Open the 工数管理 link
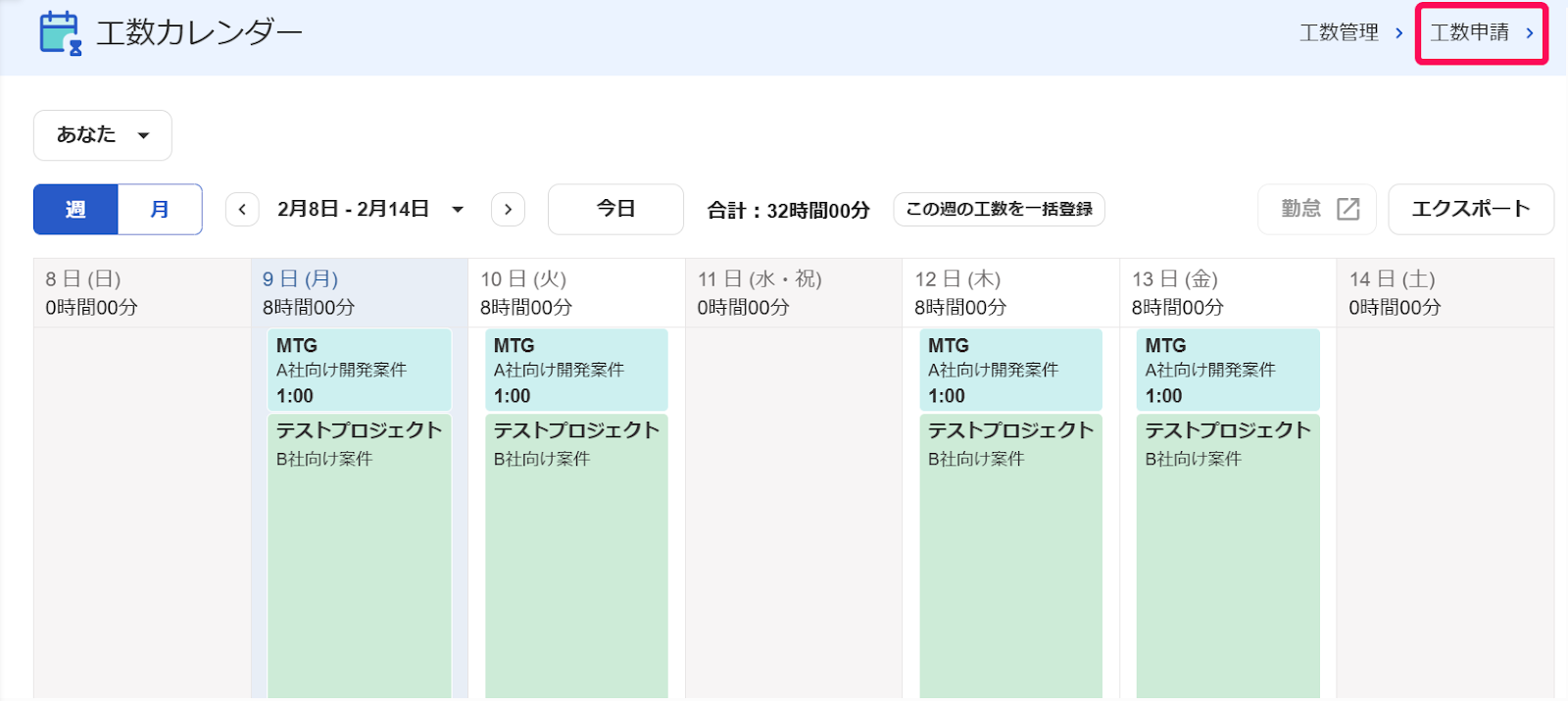Screen dimensions: 1568x701 pos(1351,33)
